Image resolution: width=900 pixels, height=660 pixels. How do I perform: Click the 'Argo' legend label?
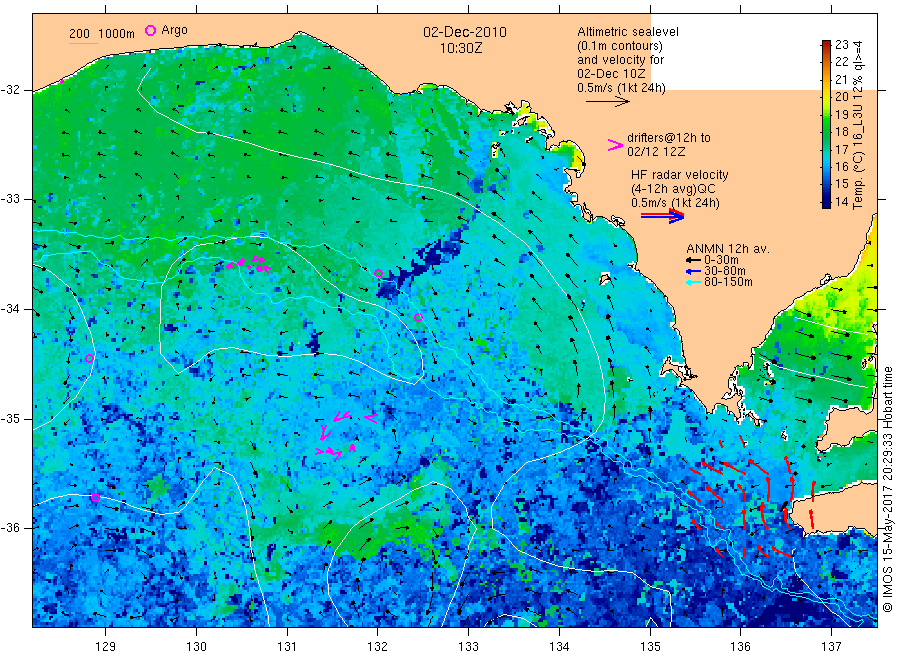coord(174,30)
